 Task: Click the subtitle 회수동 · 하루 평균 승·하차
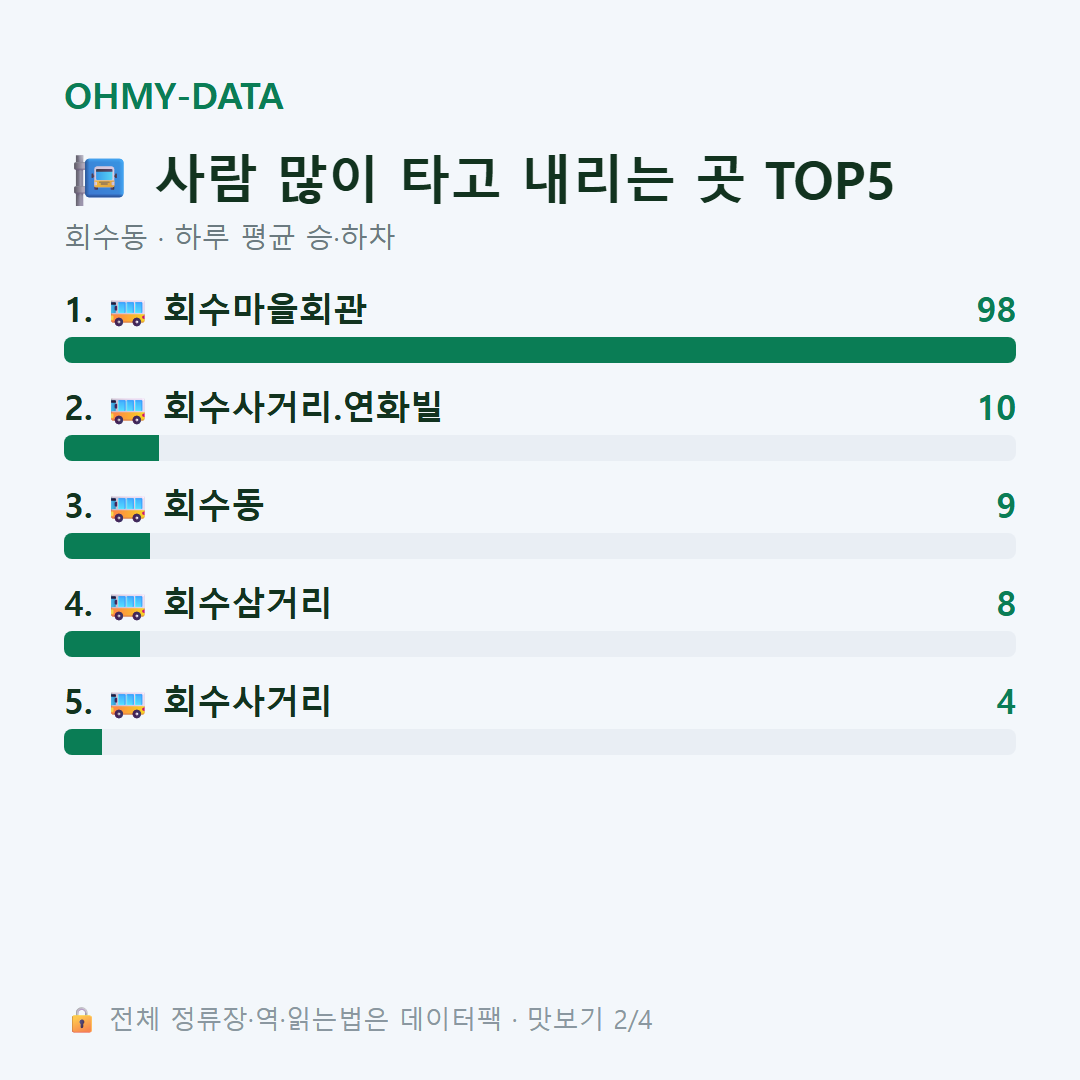click(229, 237)
